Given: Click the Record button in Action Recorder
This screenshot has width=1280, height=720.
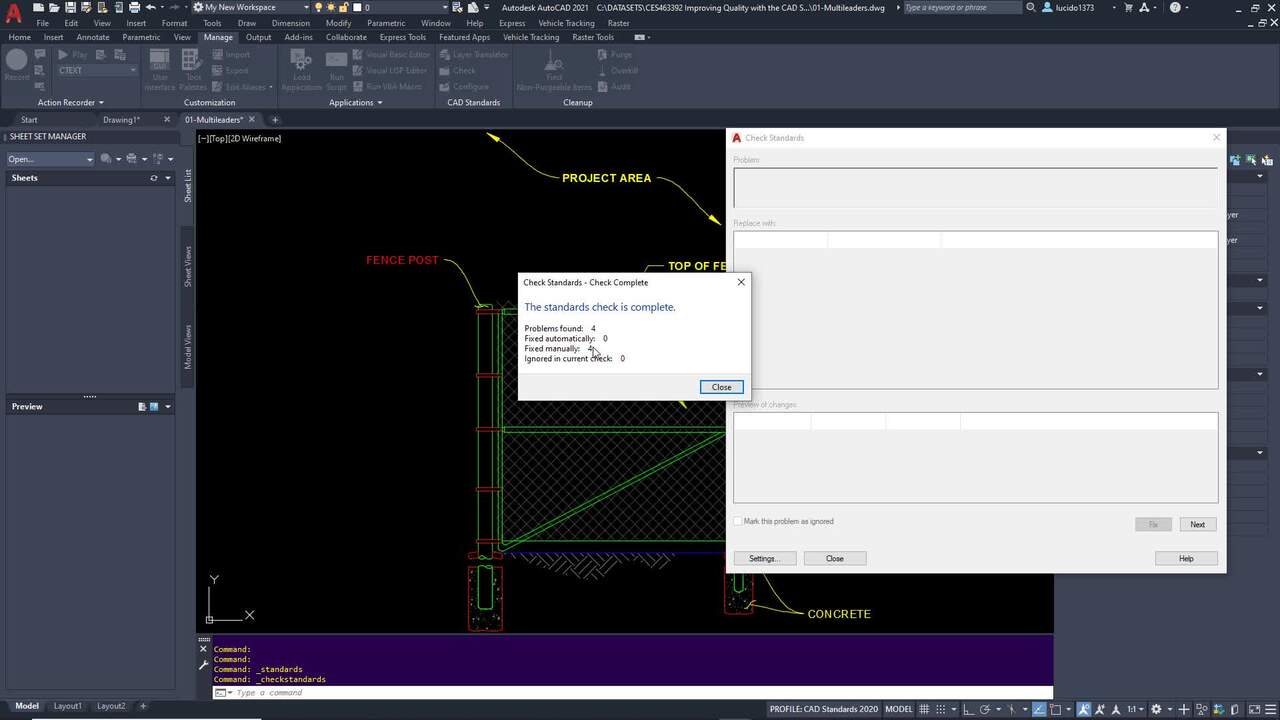Looking at the screenshot, I should point(17,66).
